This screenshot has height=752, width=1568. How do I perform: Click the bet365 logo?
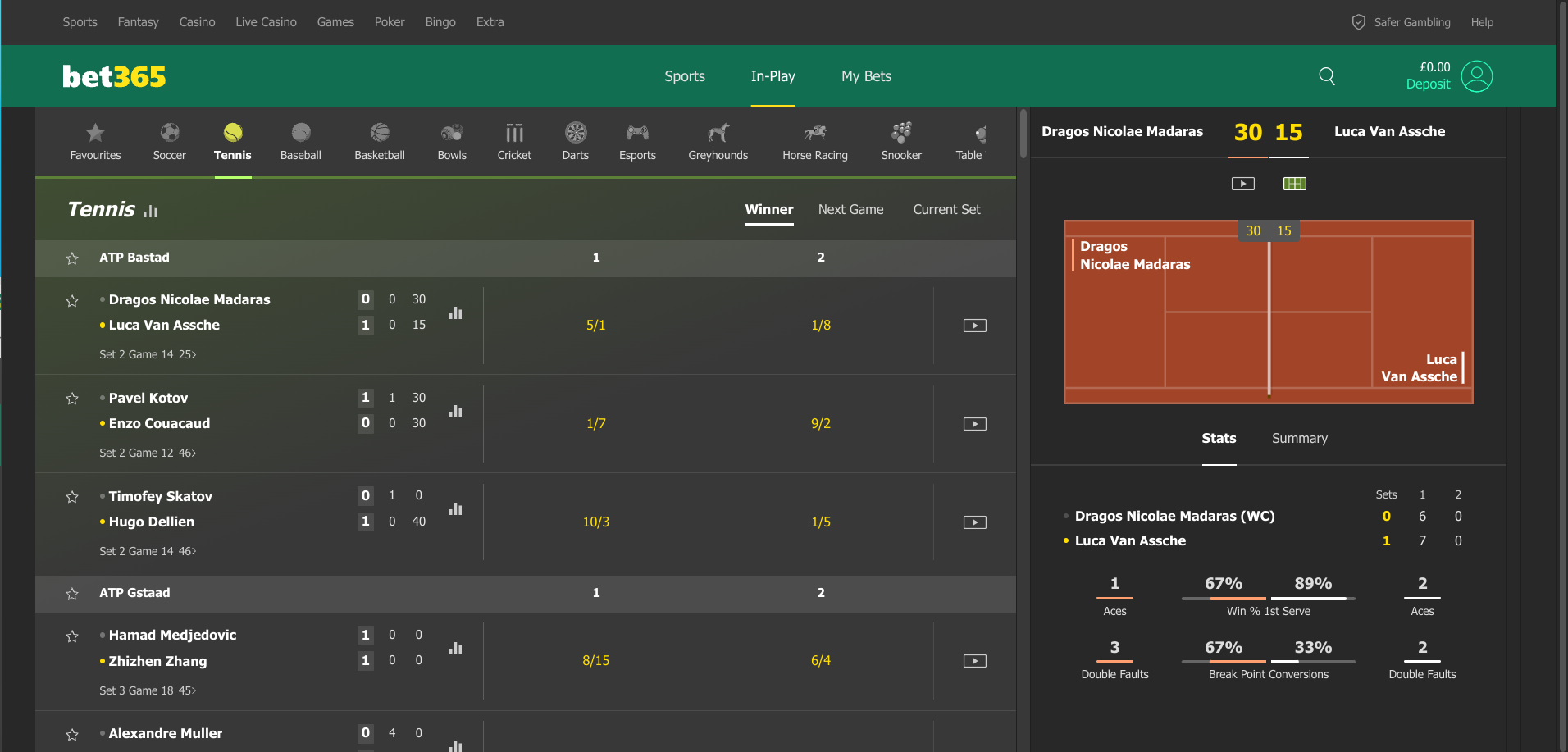coord(114,76)
